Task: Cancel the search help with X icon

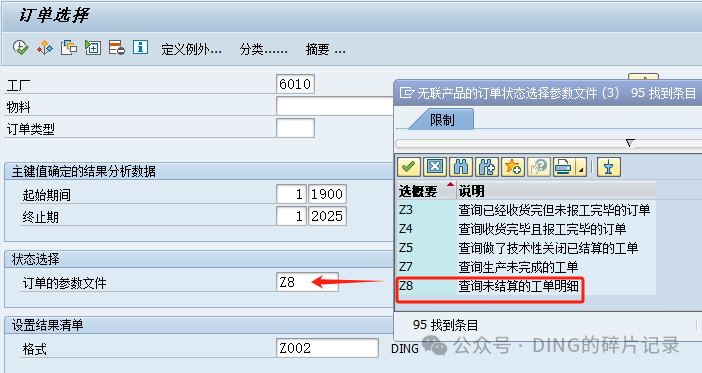Action: (x=434, y=167)
